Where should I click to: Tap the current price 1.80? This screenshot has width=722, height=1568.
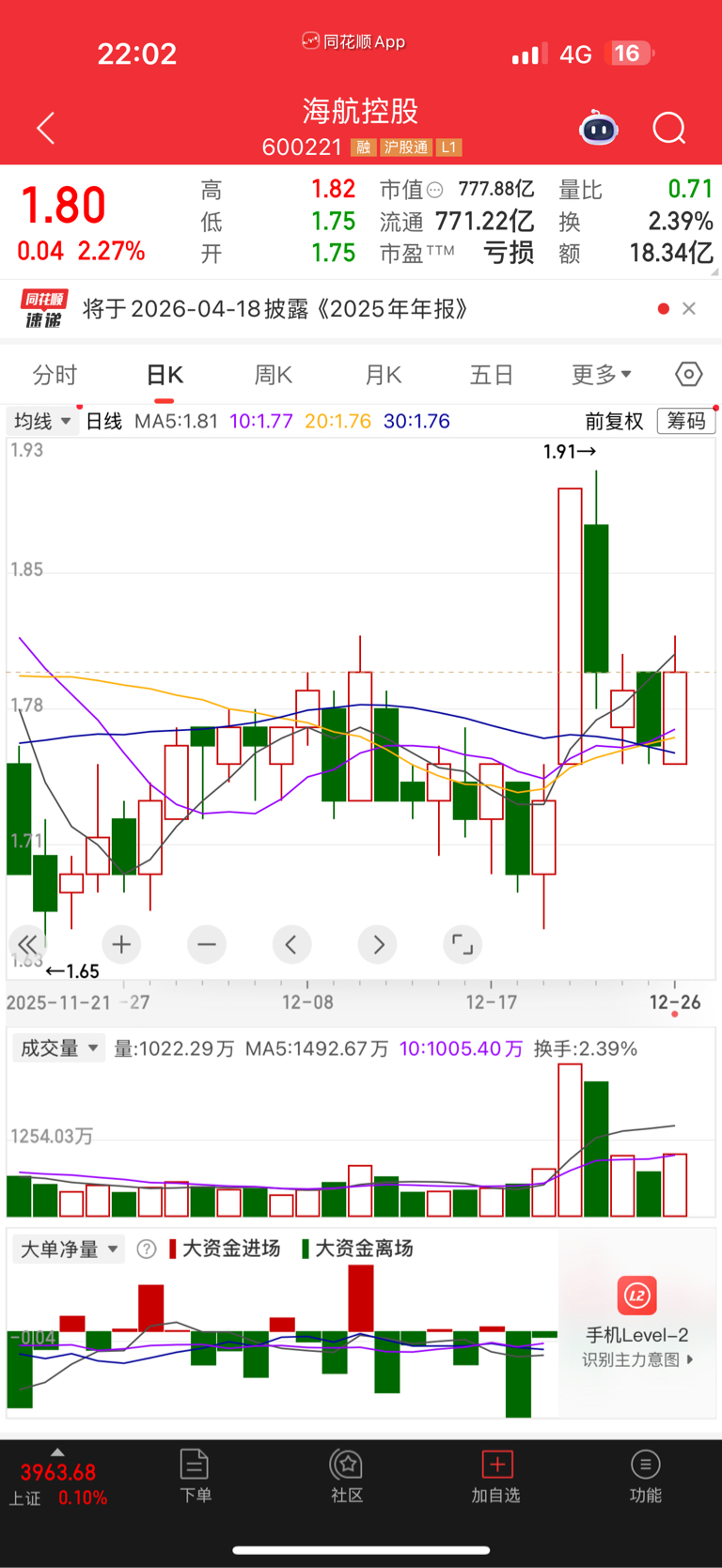pyautogui.click(x=63, y=205)
